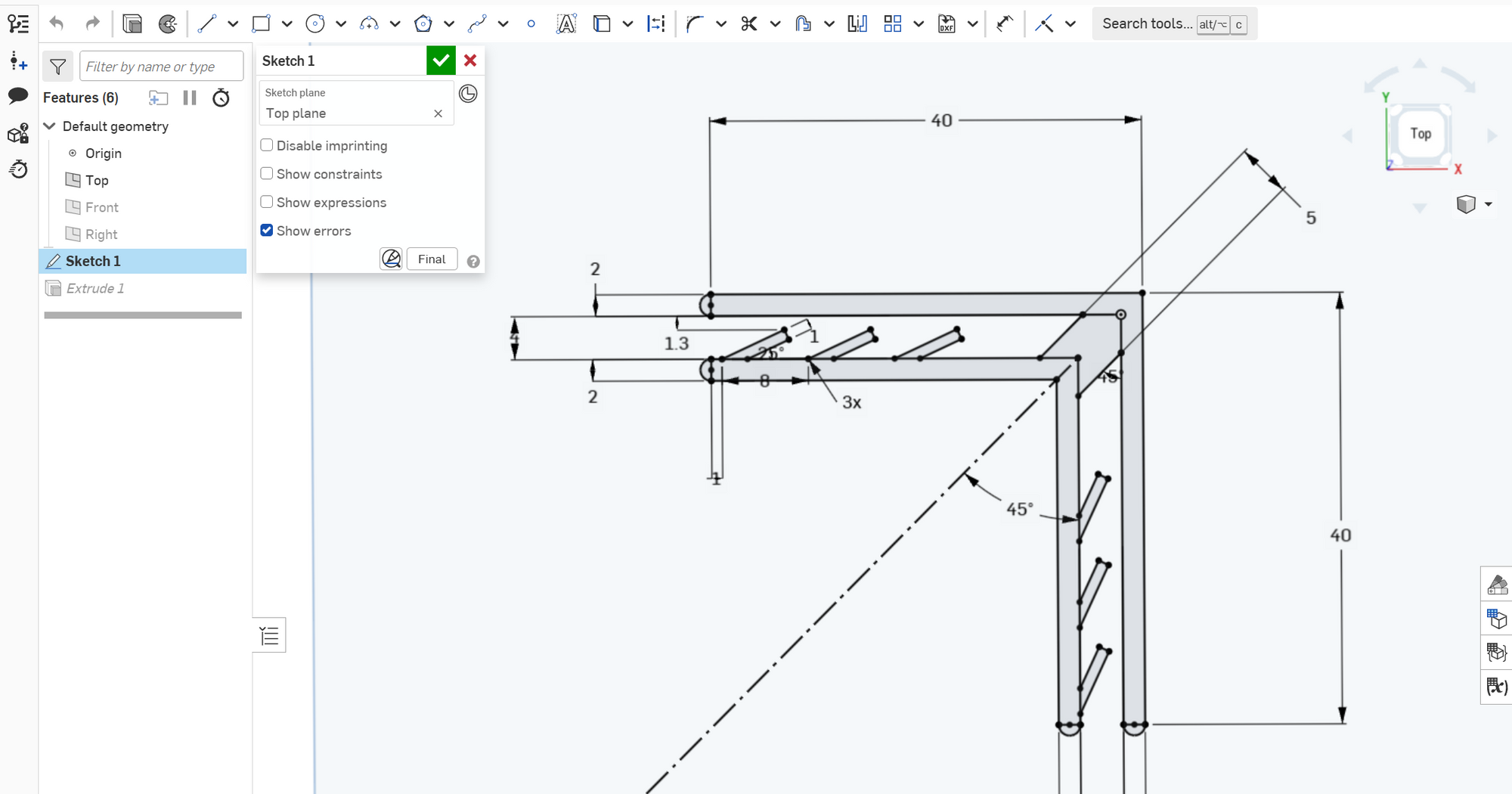1512x794 pixels.
Task: Click the Insert DXF icon
Action: tap(947, 24)
